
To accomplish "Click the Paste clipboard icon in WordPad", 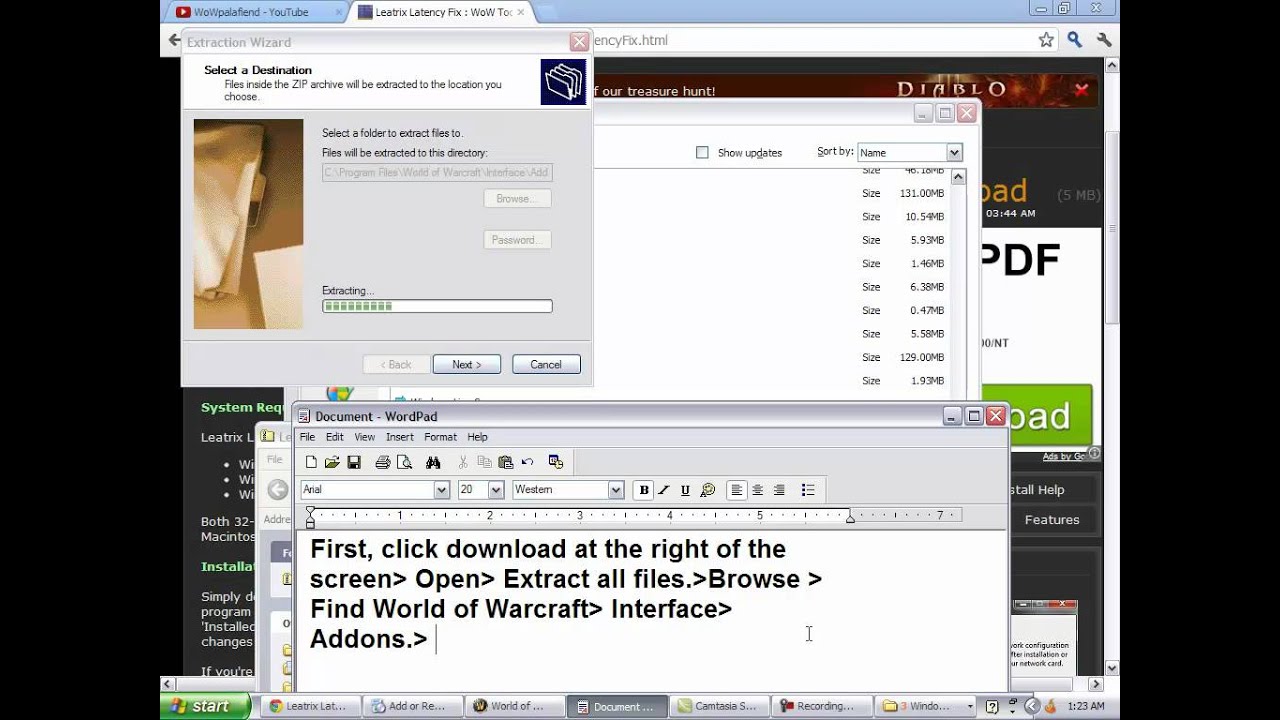I will tap(505, 462).
